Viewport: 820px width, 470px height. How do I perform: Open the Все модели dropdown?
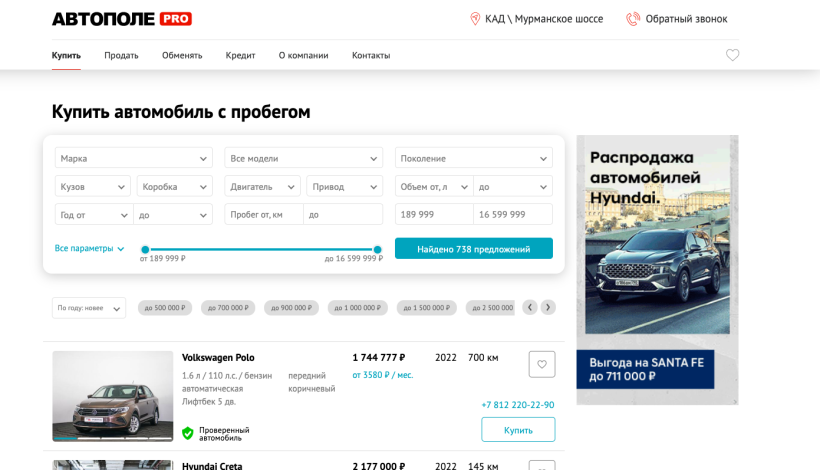303,158
